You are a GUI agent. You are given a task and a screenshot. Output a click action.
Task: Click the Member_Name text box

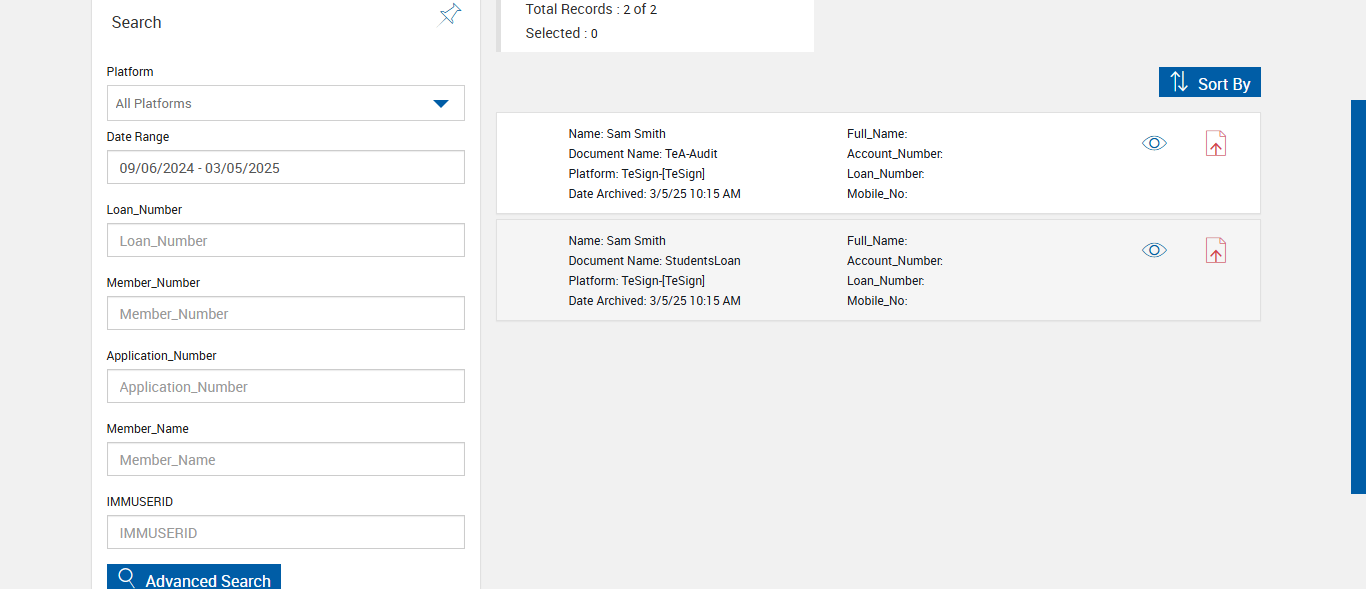click(x=285, y=460)
